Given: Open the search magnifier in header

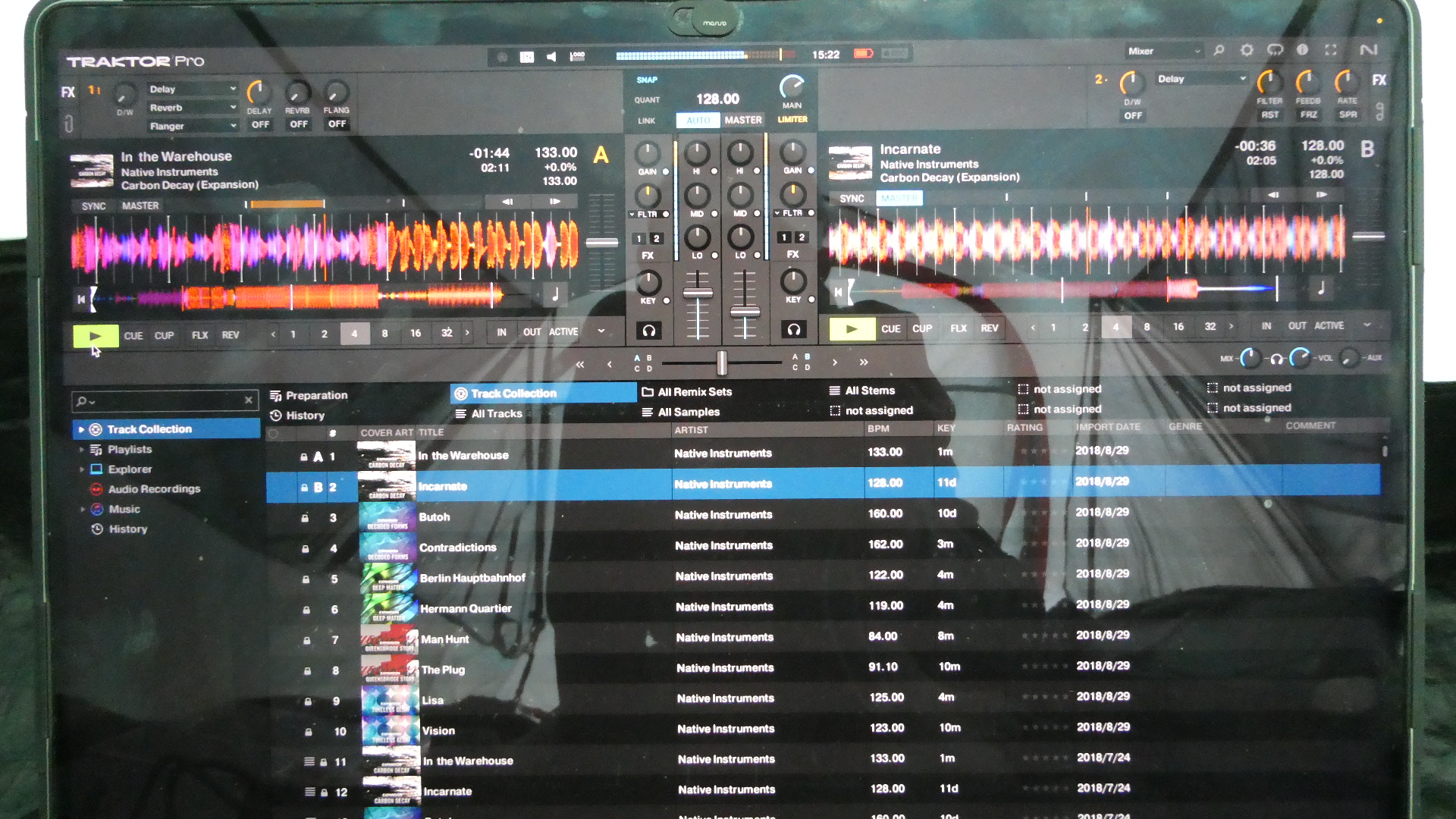Looking at the screenshot, I should click(x=1219, y=50).
